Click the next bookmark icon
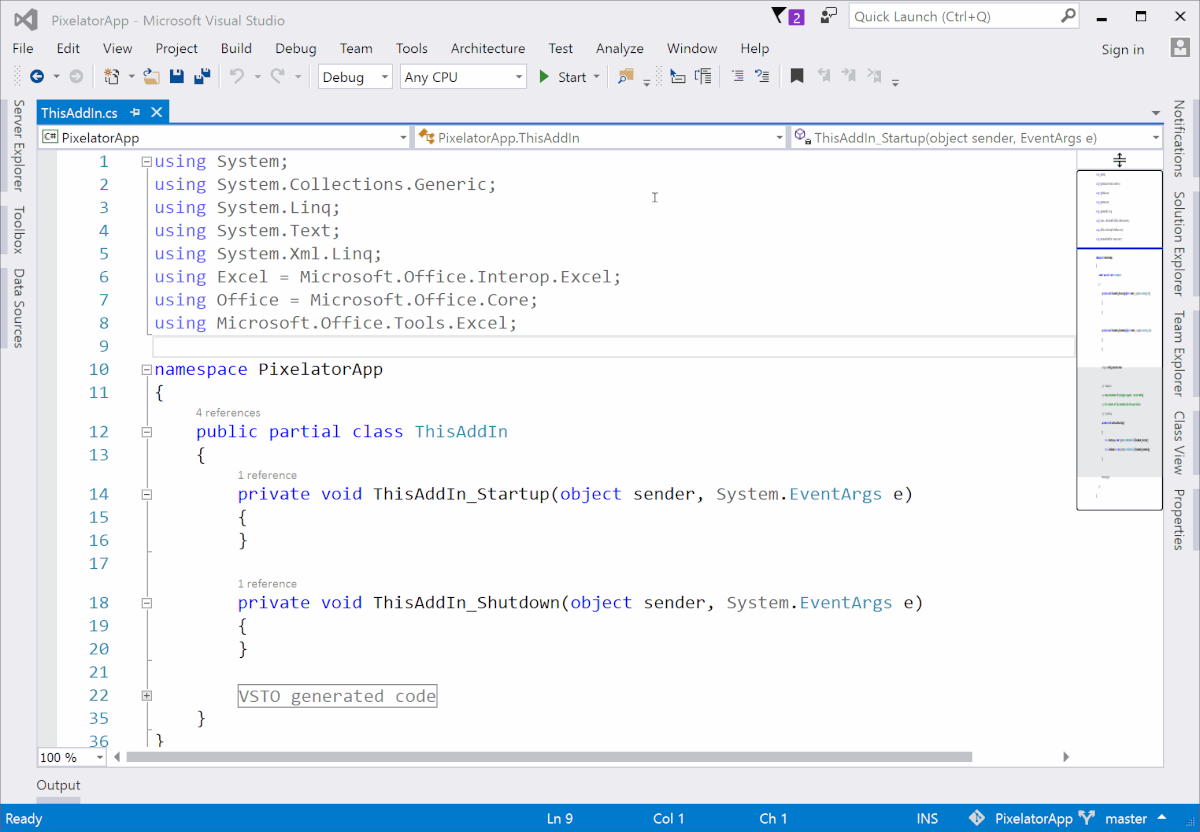Image resolution: width=1200 pixels, height=832 pixels. [x=848, y=76]
